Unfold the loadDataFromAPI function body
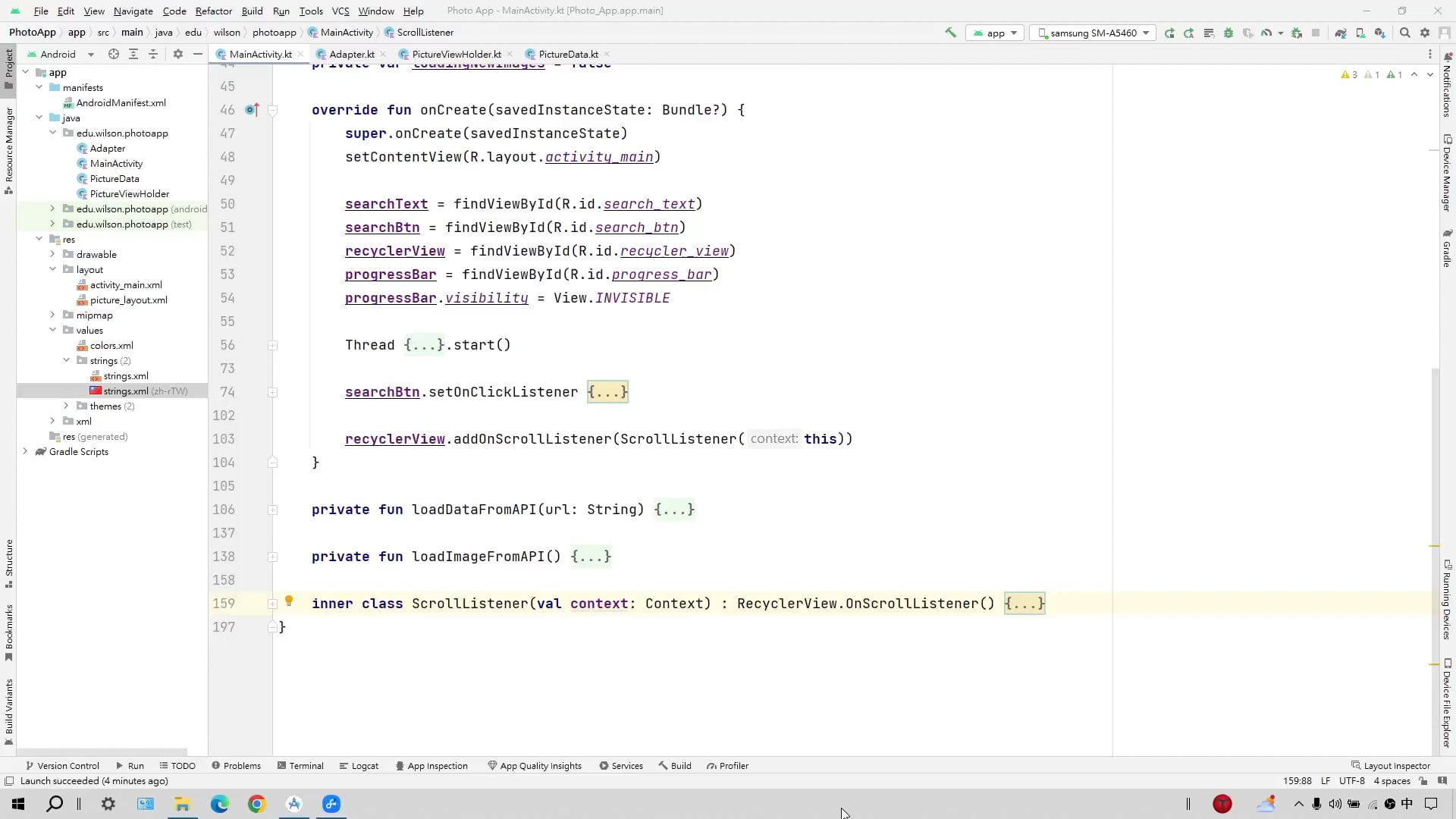The width and height of the screenshot is (1456, 819). [x=272, y=510]
